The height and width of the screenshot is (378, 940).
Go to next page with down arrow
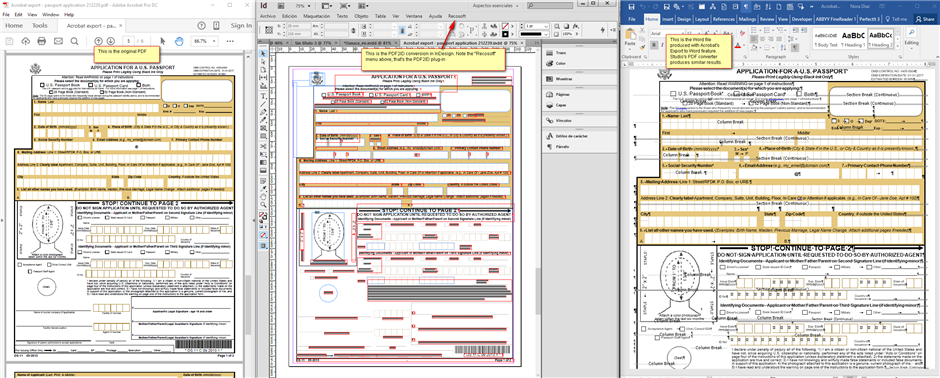pos(111,41)
